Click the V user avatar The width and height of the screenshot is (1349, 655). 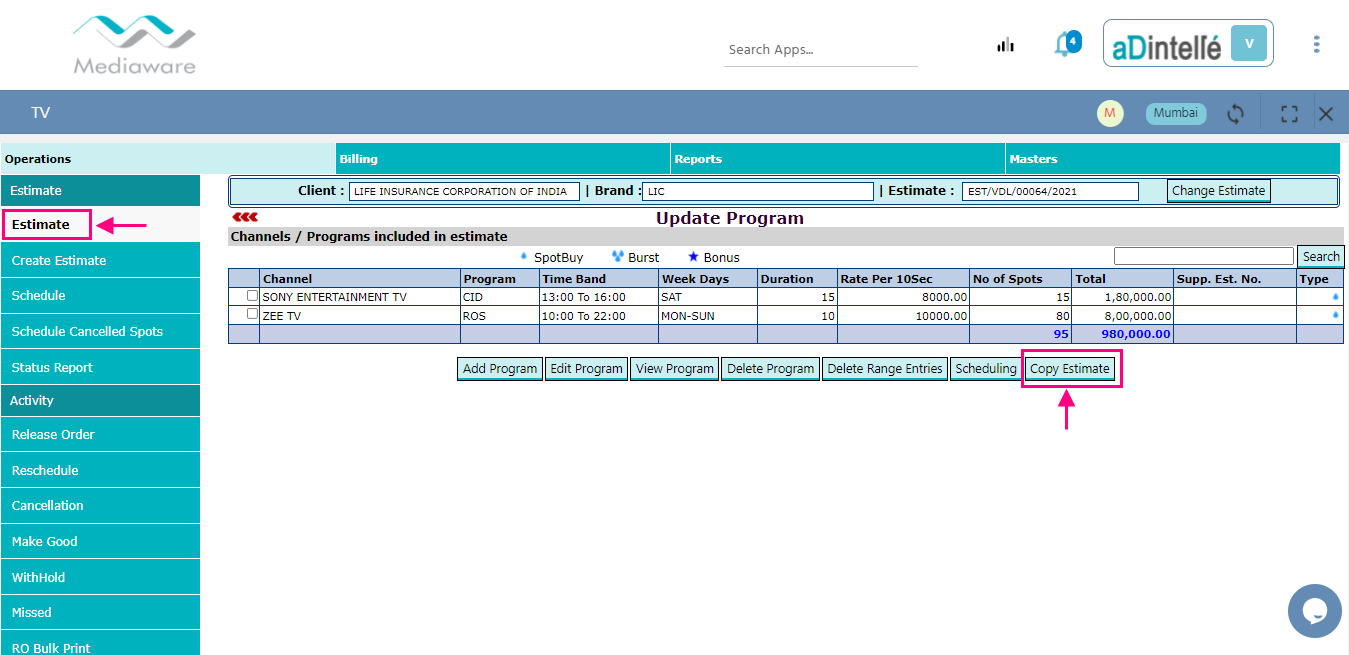[1248, 44]
